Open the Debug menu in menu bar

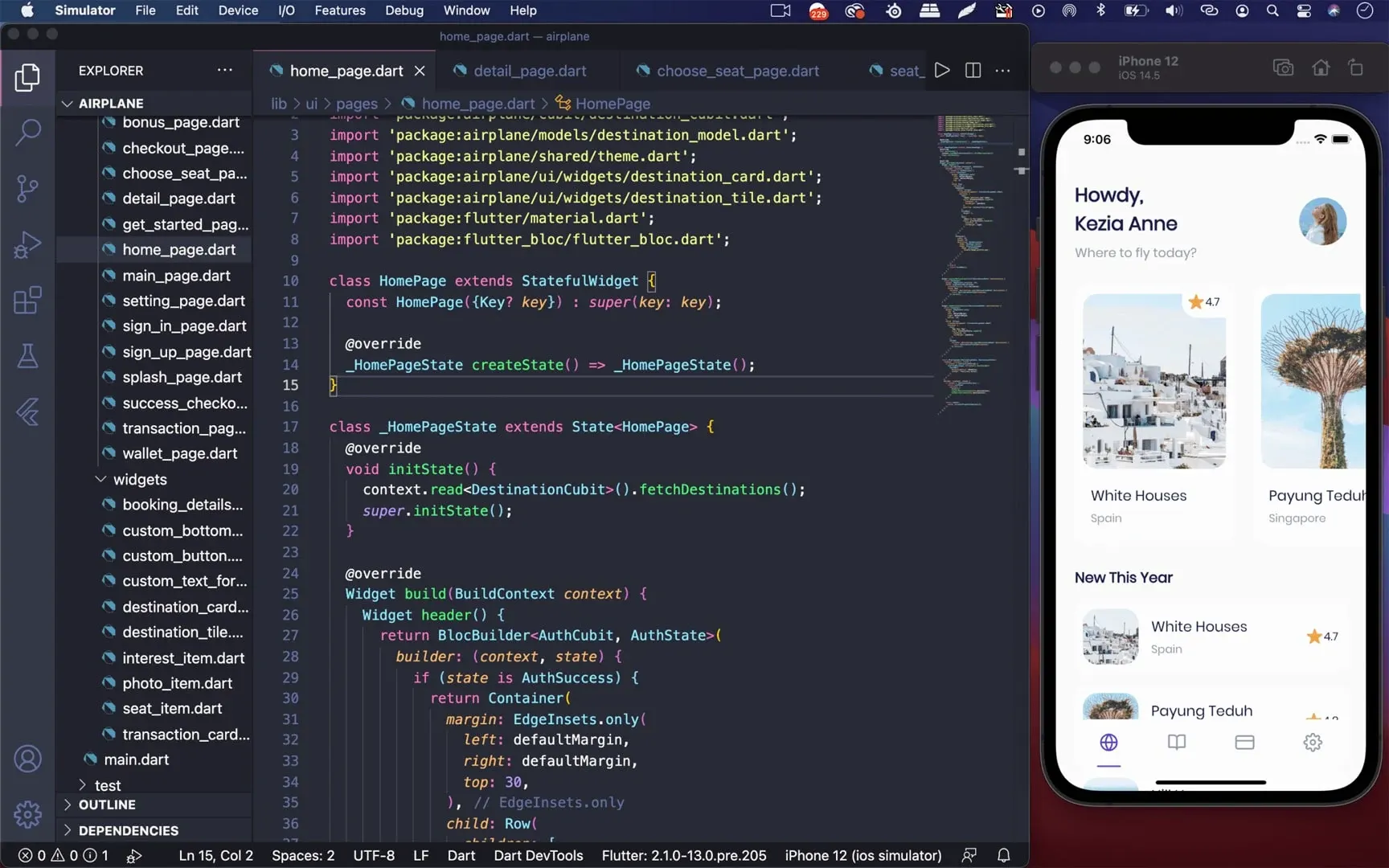(404, 10)
